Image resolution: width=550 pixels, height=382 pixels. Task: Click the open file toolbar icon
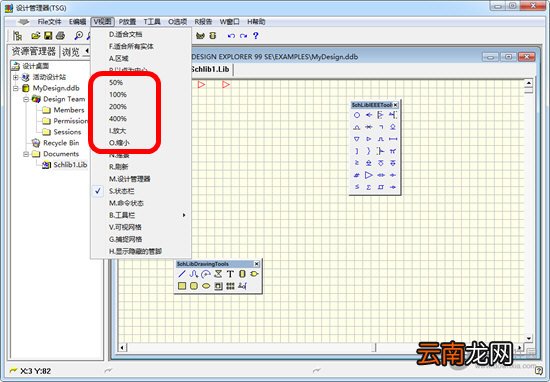tap(36, 36)
